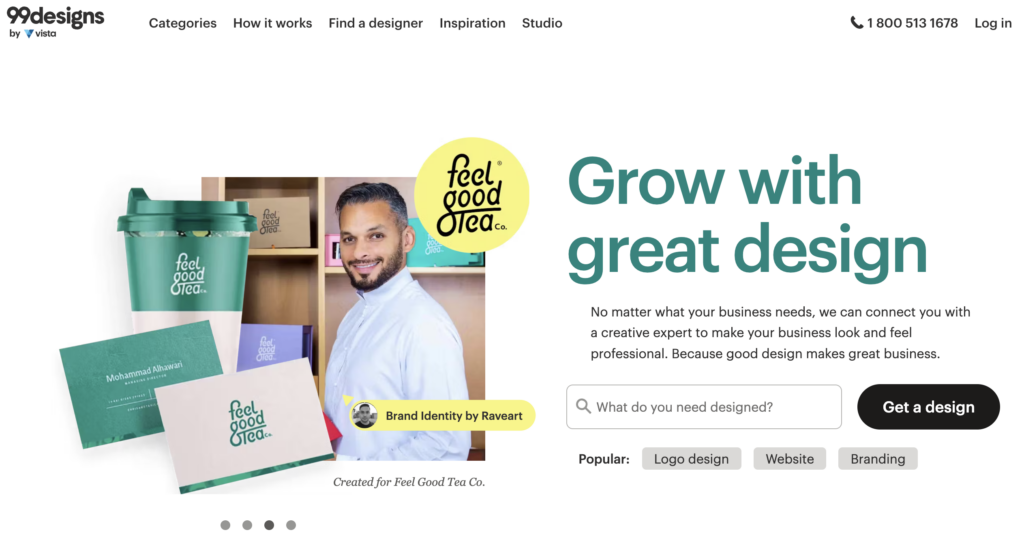Select the second carousel dot
This screenshot has height=543, width=1024.
pyautogui.click(x=247, y=525)
